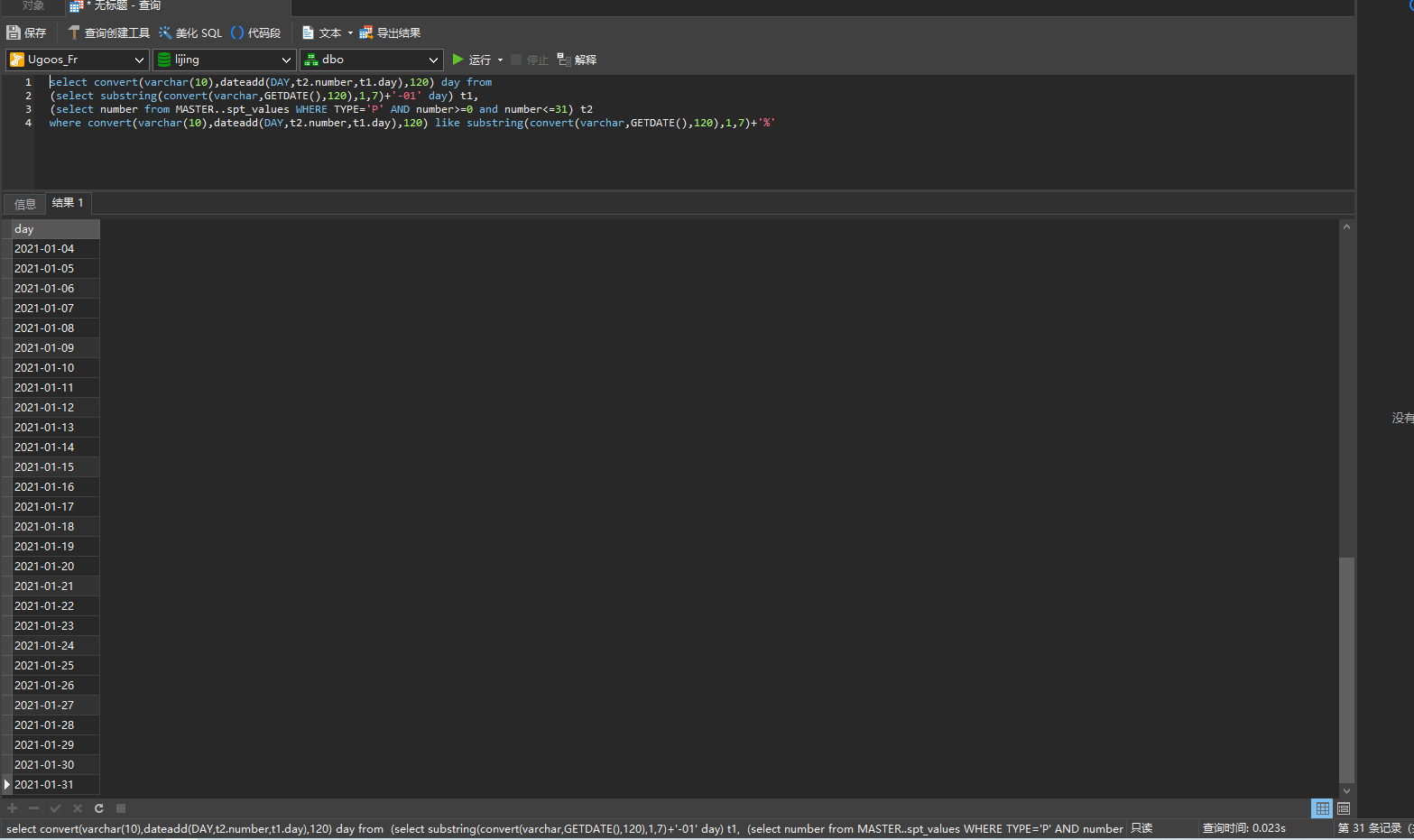Screen dimensions: 1414x840
Task: Click the discard changes X icon
Action: (x=78, y=808)
